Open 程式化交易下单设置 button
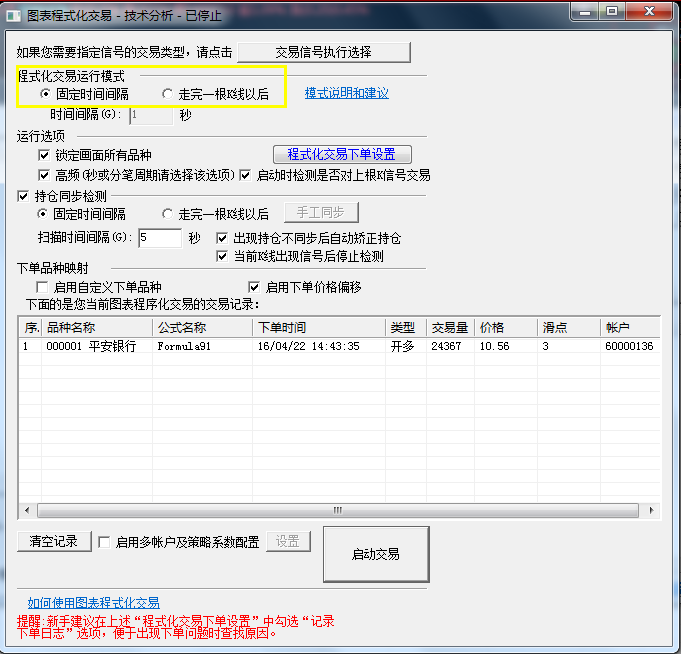681x654 pixels. point(342,154)
